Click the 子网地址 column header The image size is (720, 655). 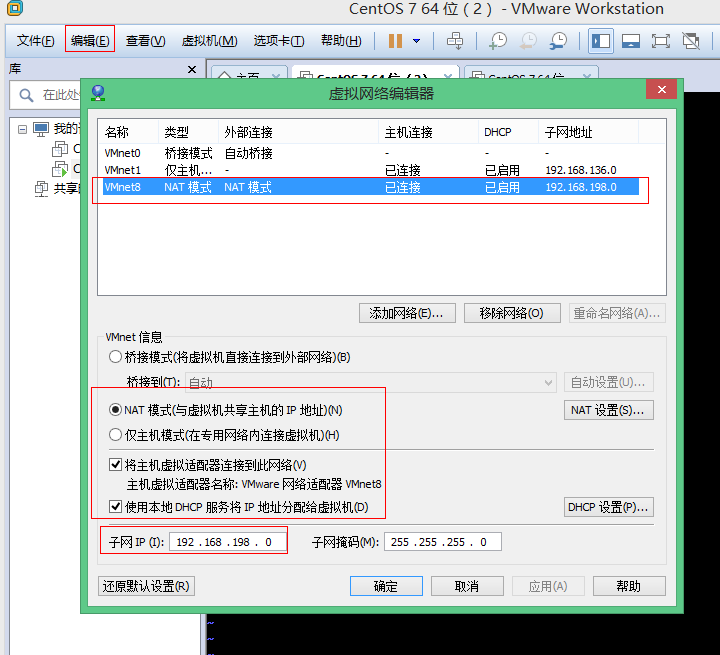tap(588, 132)
